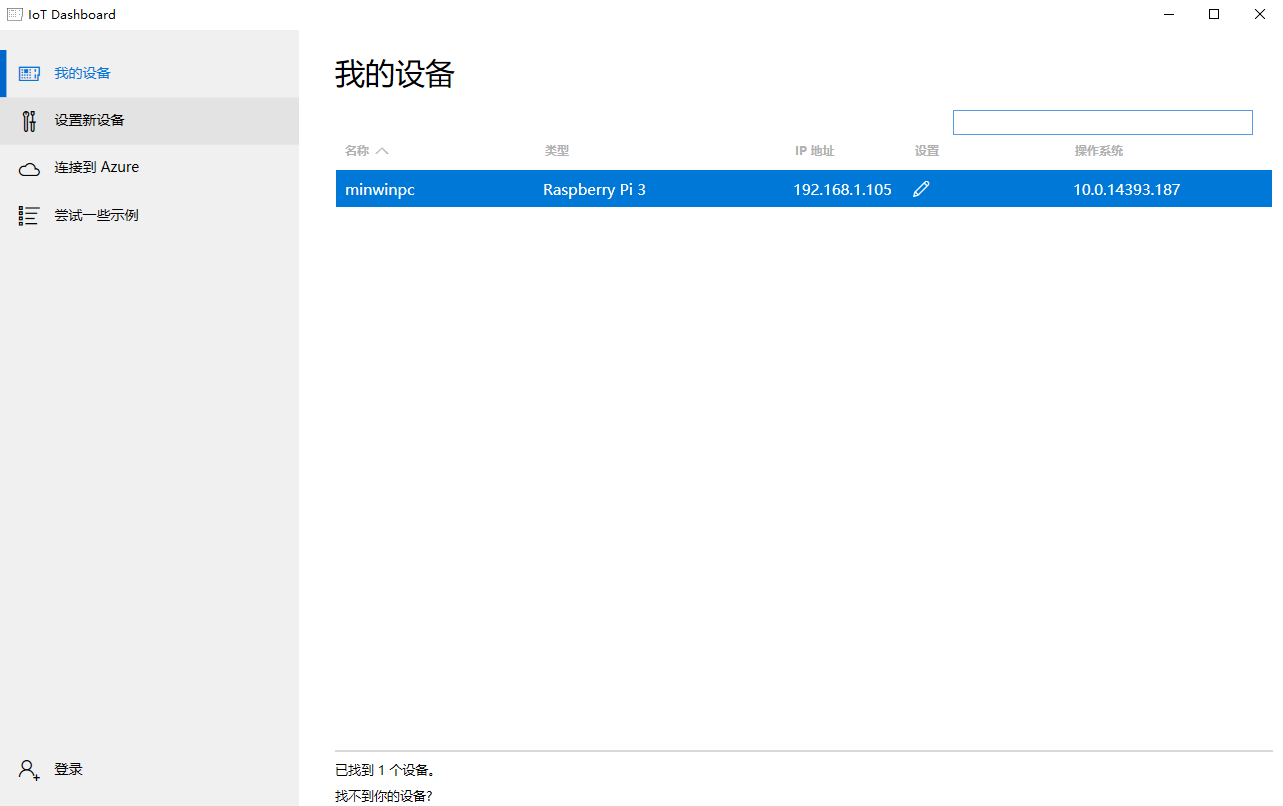Click the IoT Dashboard title bar app icon
Screen dimensions: 1283x806
(x=15, y=14)
